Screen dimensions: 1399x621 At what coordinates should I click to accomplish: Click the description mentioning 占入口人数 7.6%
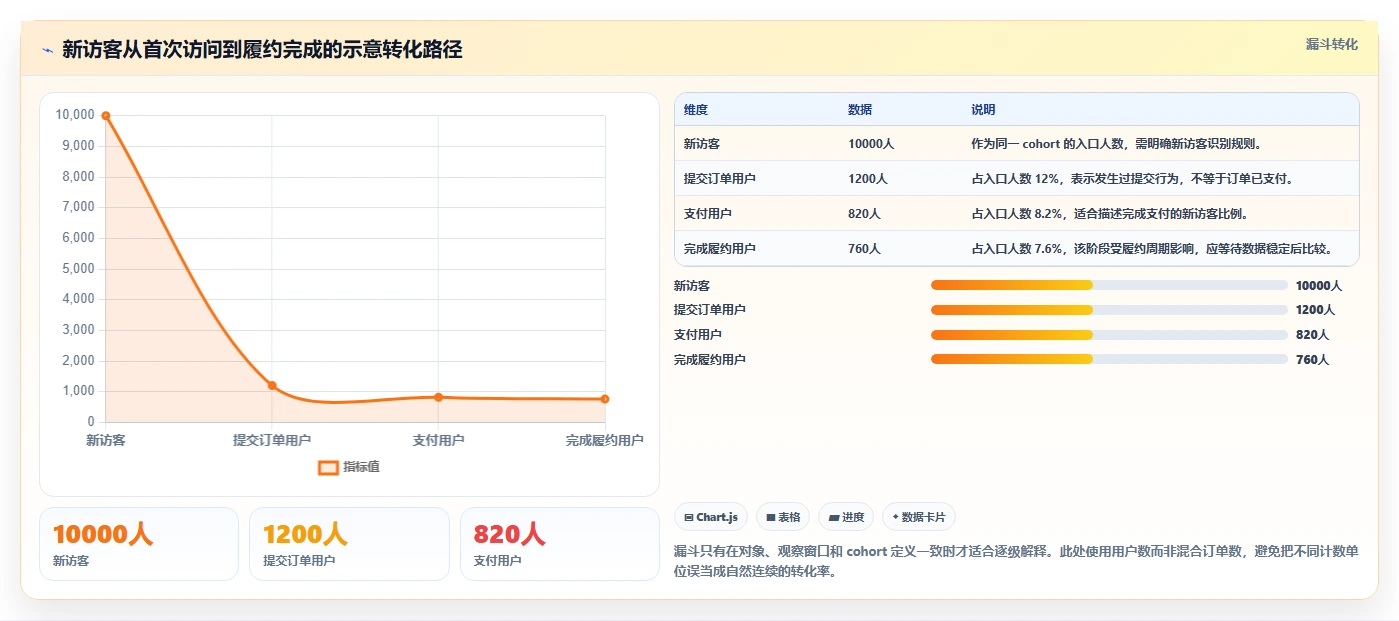coord(1151,249)
